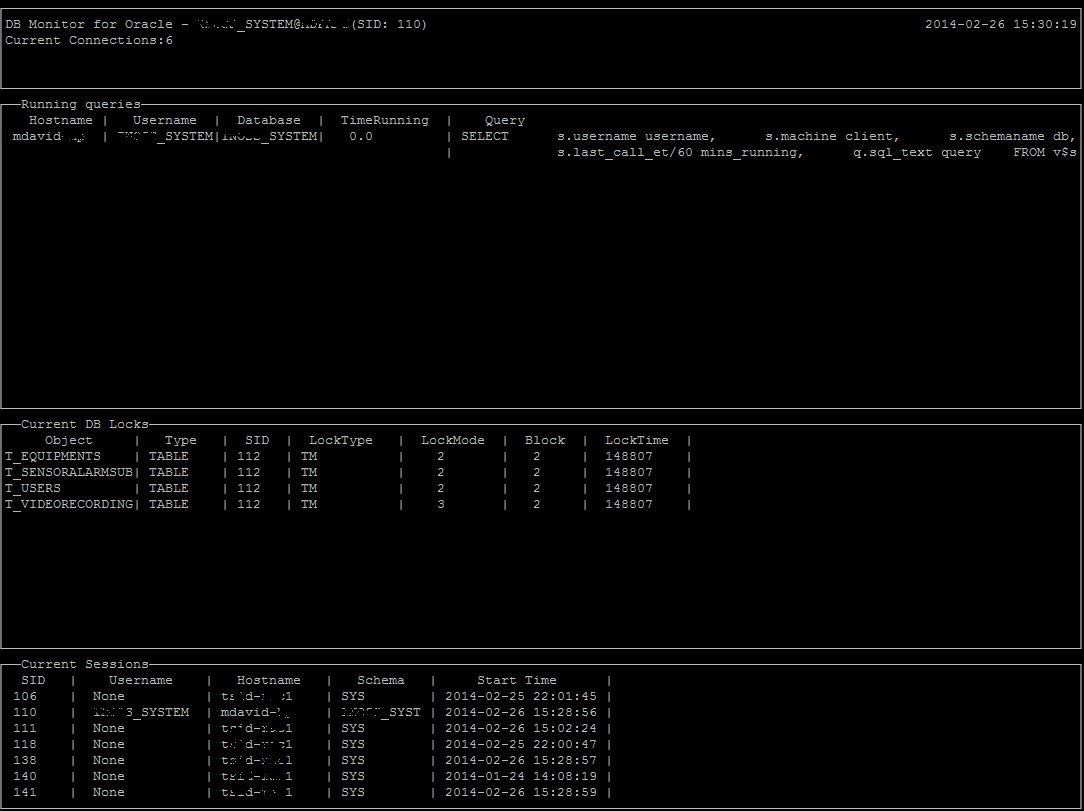Click 's.last_call_et/60 mins_running,' text

tap(680, 152)
